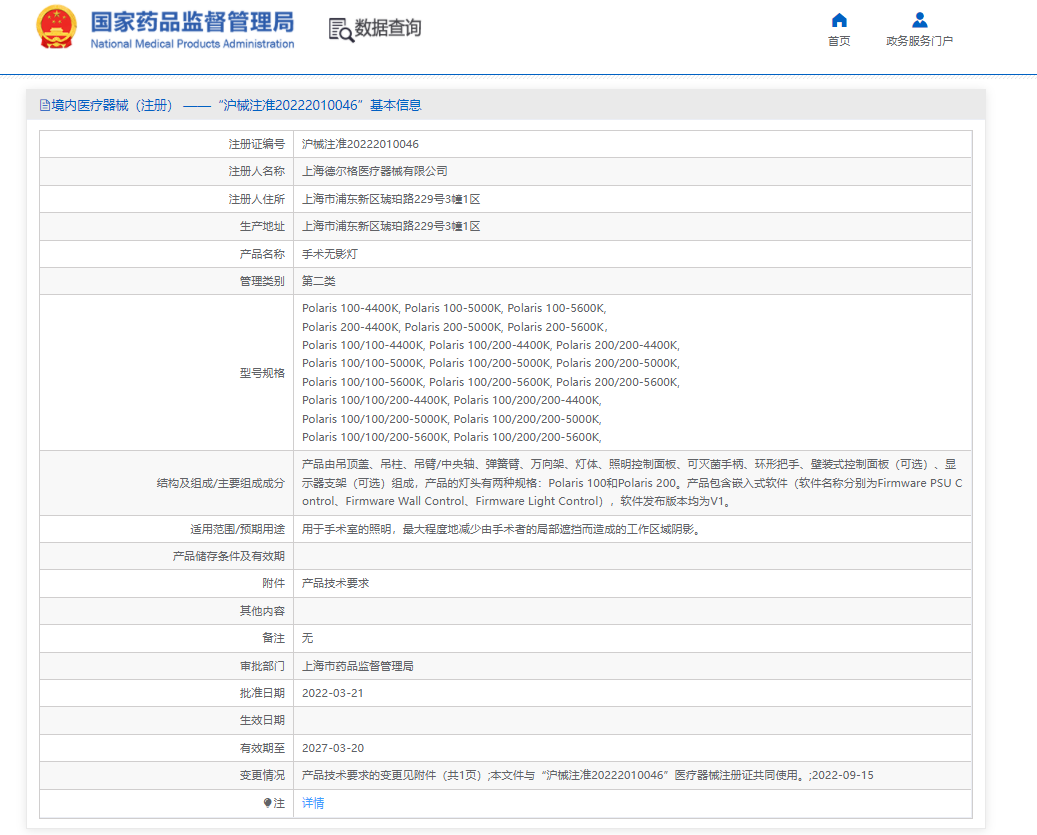The width and height of the screenshot is (1037, 835).
Task: Click the small bullet icon beside 注
Action: coord(267,803)
